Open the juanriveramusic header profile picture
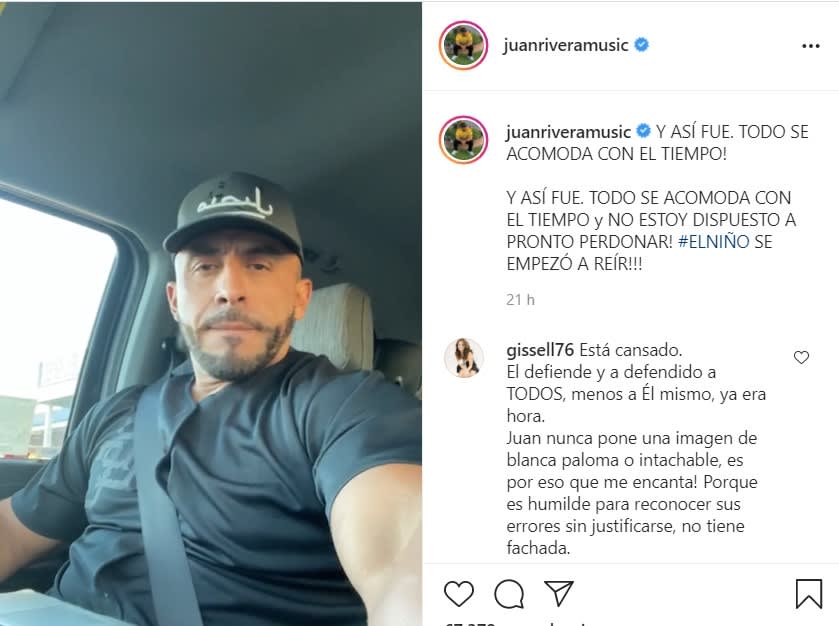839x626 pixels. click(x=463, y=45)
